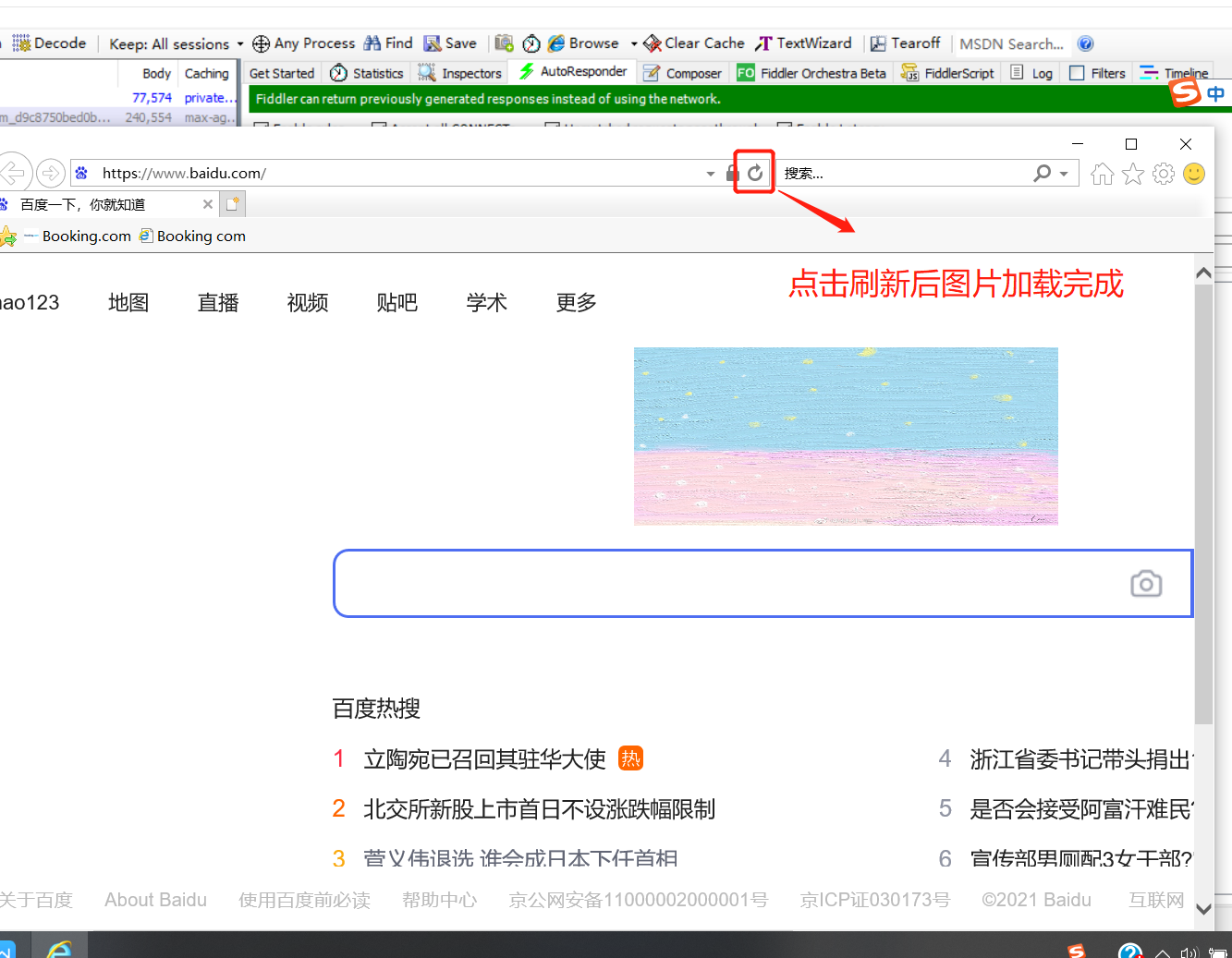Screen dimensions: 1232x958
Task: Switch to the Get Started tab
Action: pyautogui.click(x=282, y=73)
